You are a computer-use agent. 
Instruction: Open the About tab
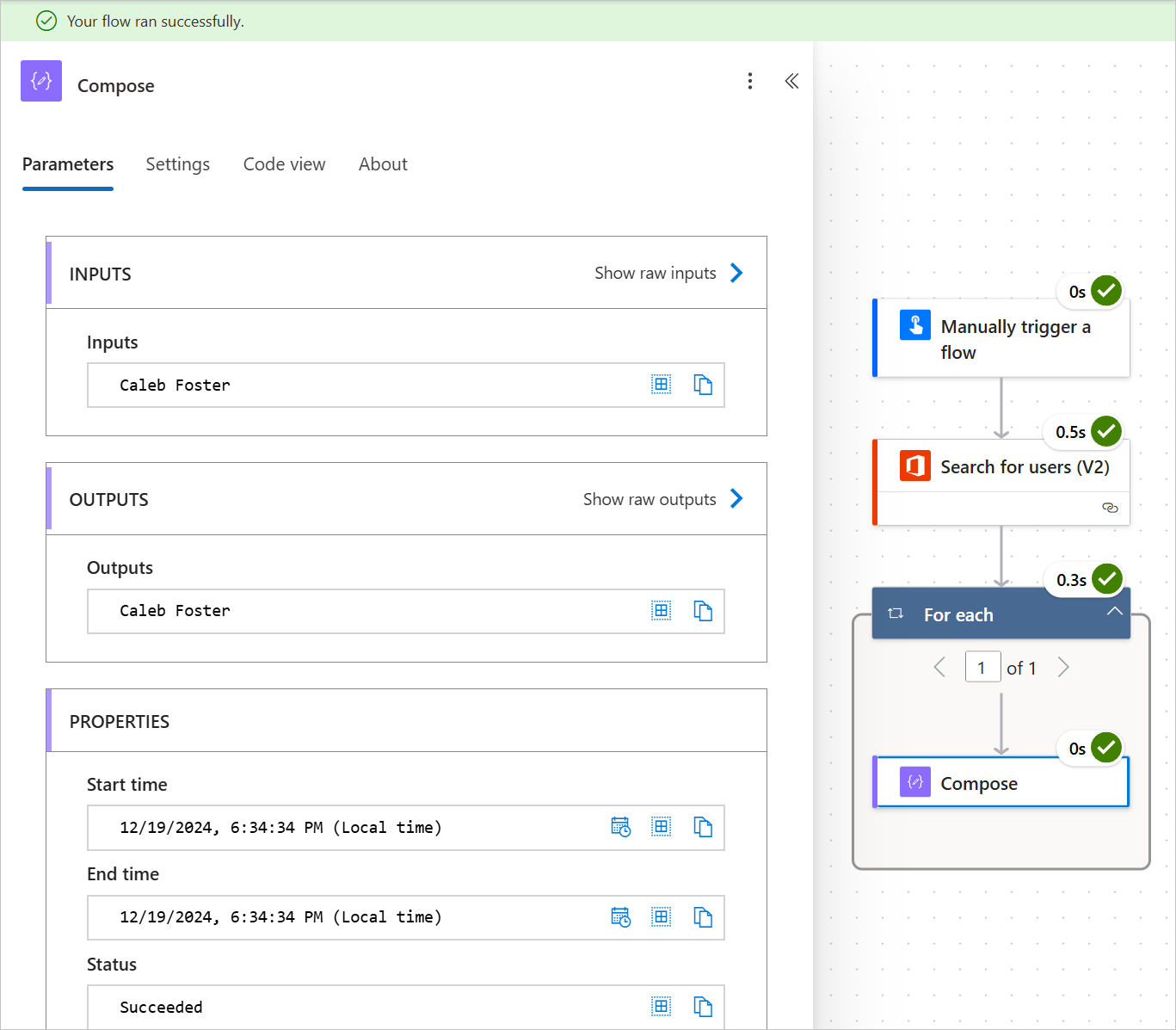point(383,164)
